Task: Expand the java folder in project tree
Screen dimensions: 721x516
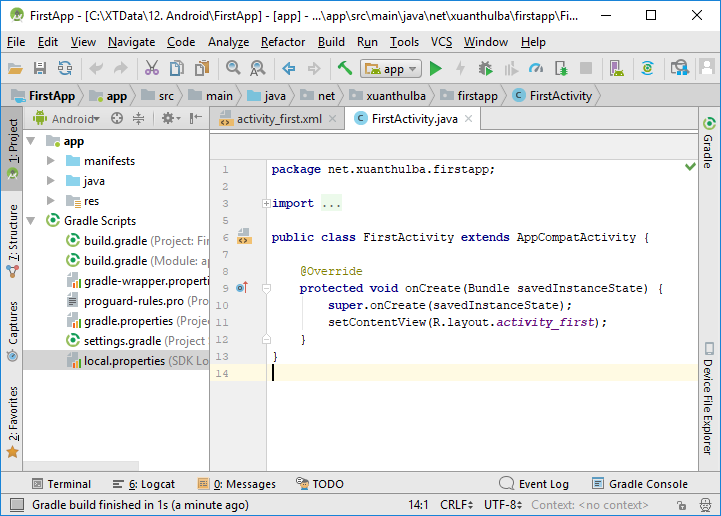Action: [51, 181]
